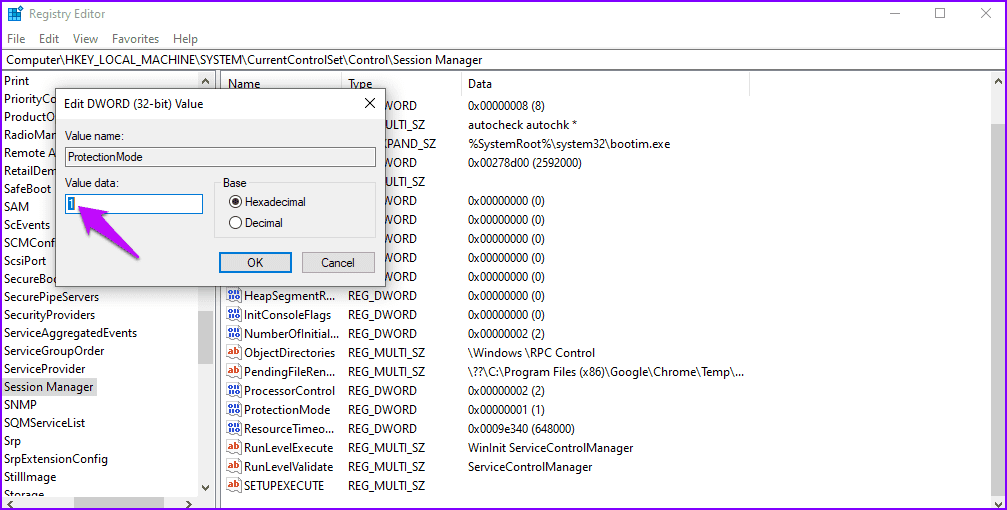Click data value 0x00278d00 (2592000)
Image resolution: width=1007 pixels, height=510 pixels.
525,163
